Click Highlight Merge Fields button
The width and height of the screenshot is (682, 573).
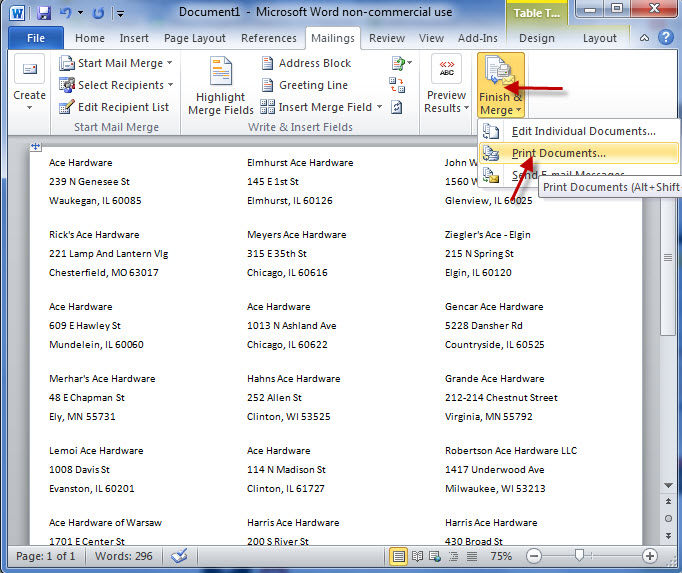point(221,85)
